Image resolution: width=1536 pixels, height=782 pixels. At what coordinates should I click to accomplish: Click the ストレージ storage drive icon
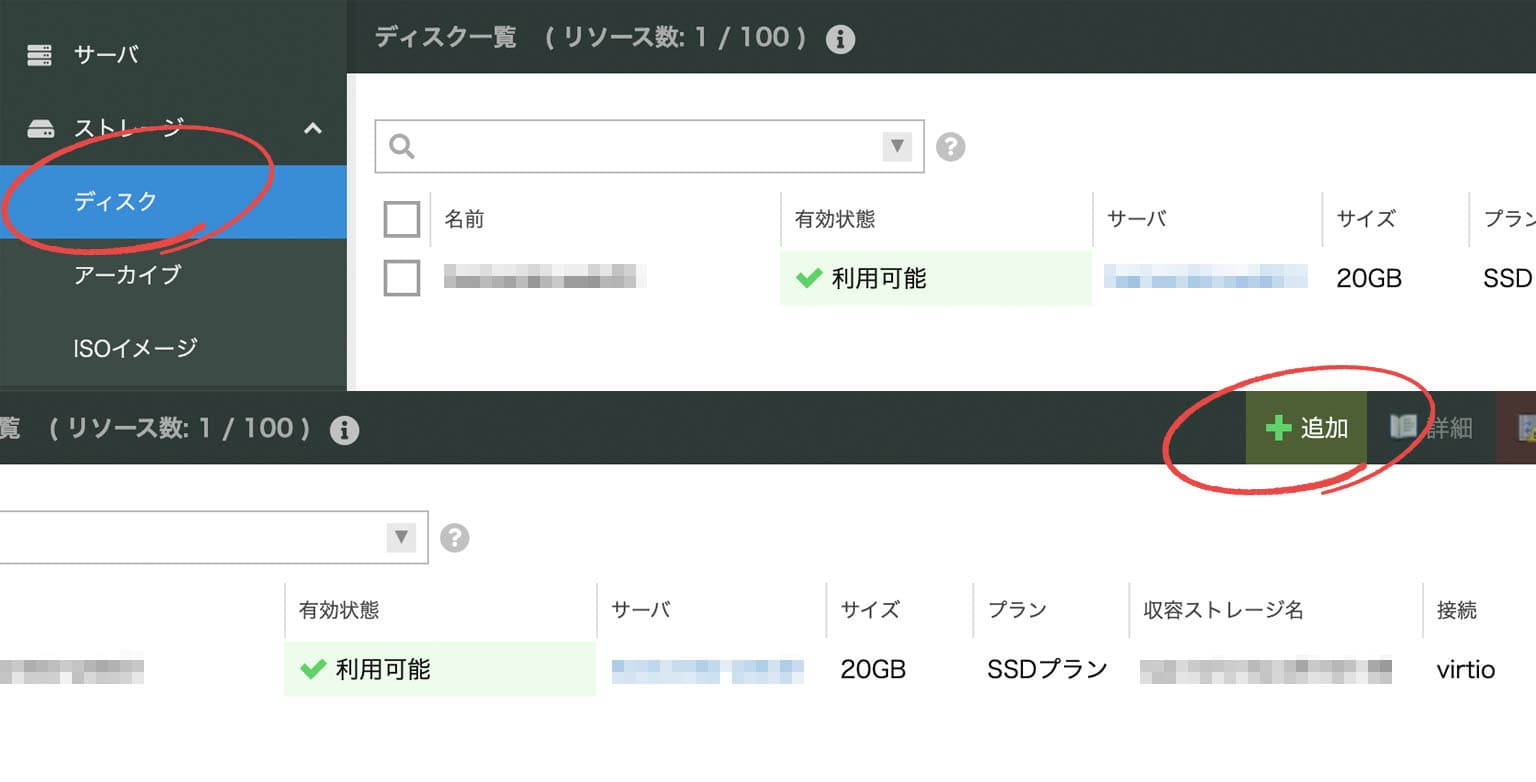(x=40, y=129)
